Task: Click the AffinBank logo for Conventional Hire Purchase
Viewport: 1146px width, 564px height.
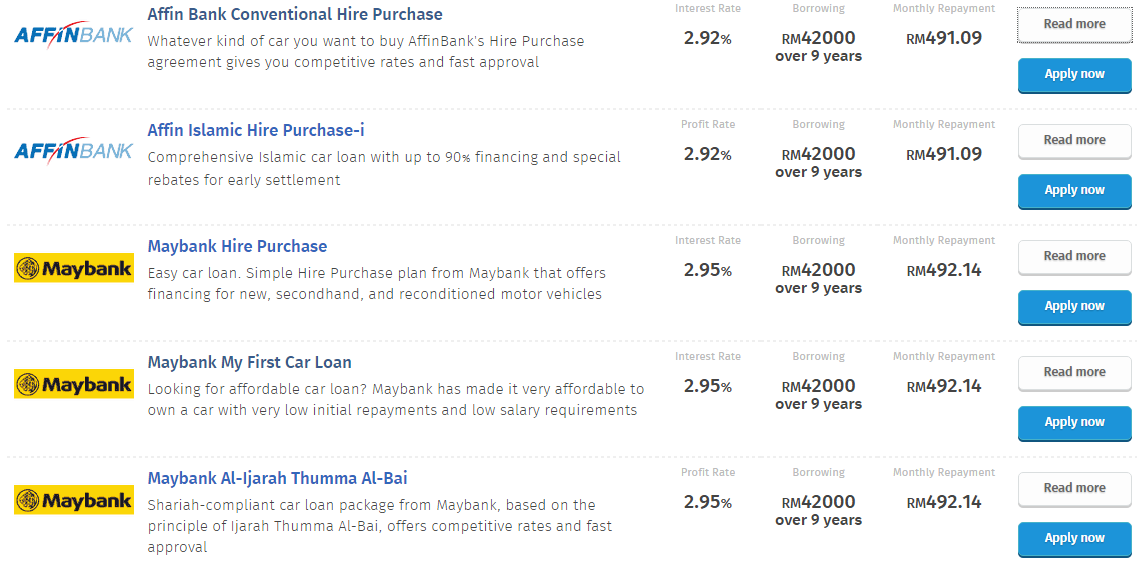Action: pyautogui.click(x=74, y=34)
